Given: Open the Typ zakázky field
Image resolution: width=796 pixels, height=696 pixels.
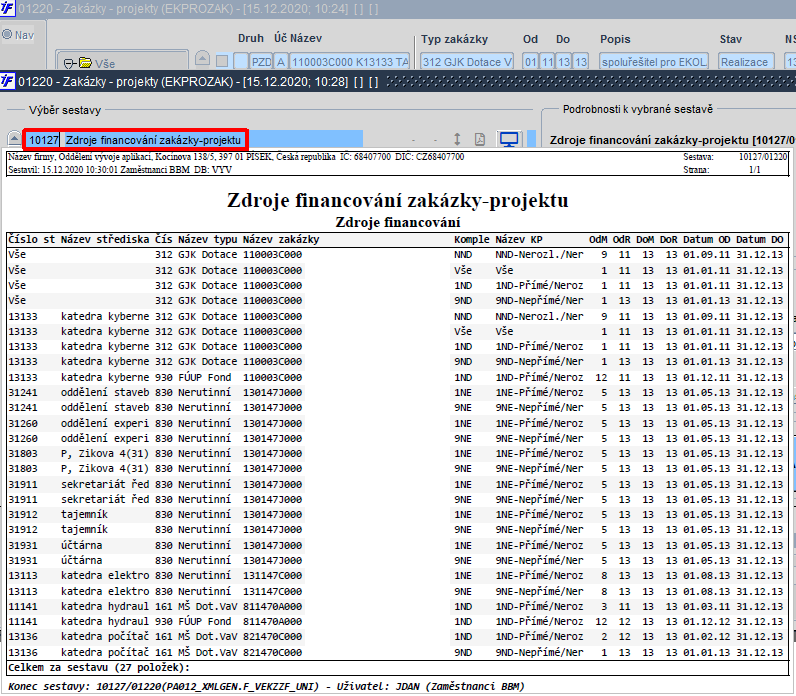Looking at the screenshot, I should (466, 62).
